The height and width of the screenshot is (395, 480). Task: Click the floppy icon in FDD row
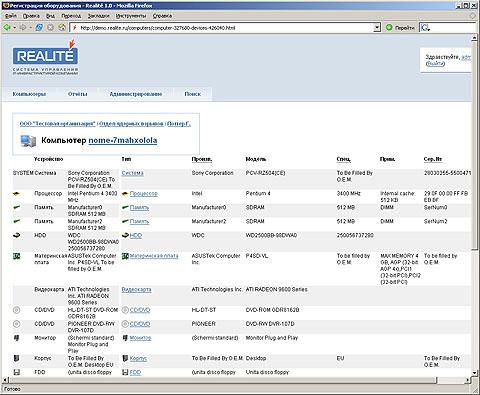[16, 372]
